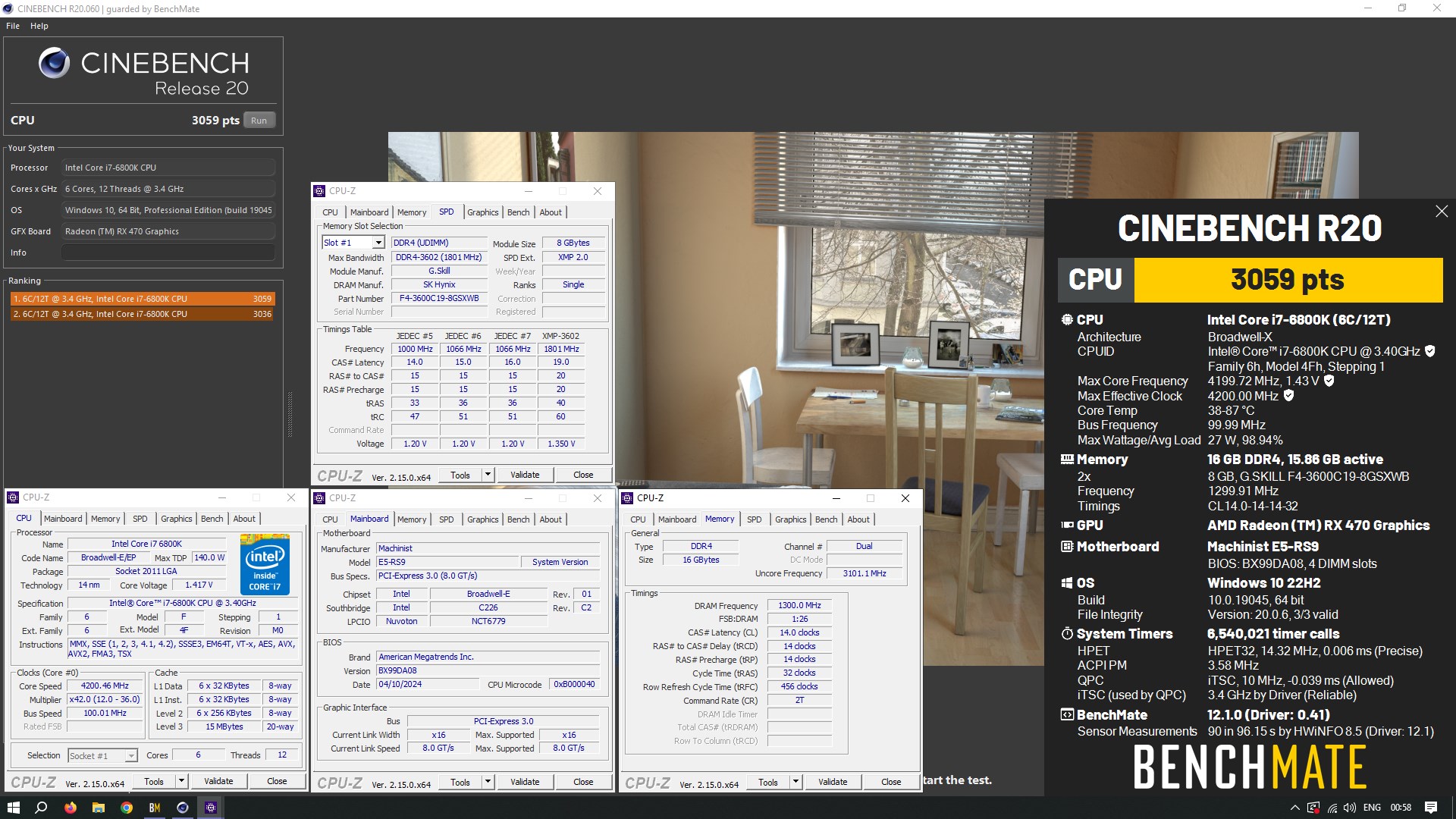Click the Info field in Your System
1456x819 pixels.
[x=168, y=253]
